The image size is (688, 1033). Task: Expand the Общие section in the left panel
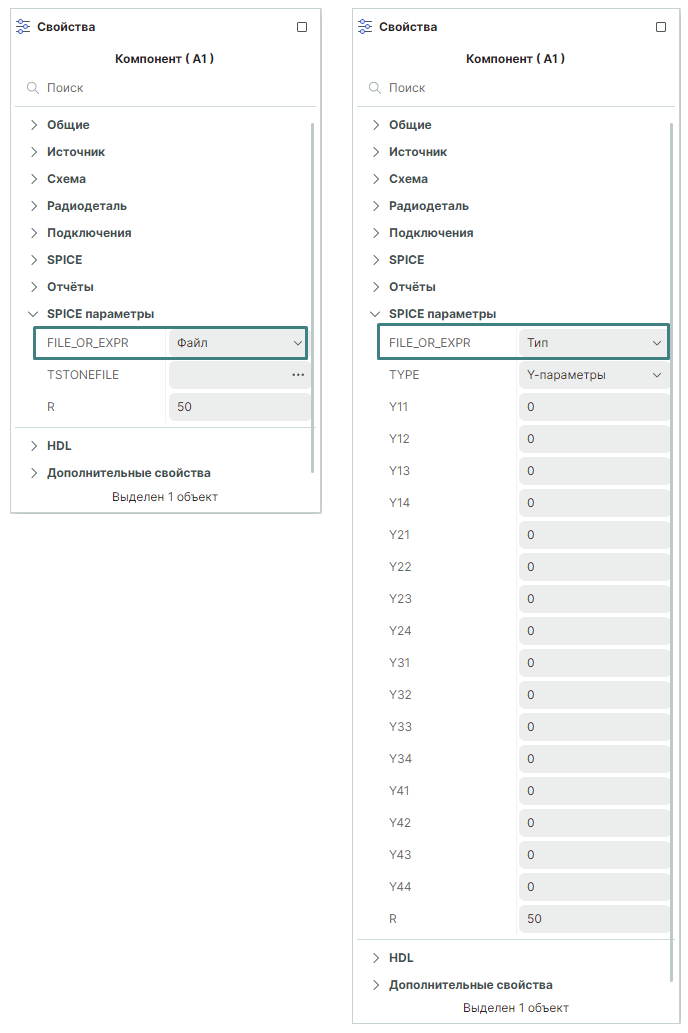(x=34, y=125)
